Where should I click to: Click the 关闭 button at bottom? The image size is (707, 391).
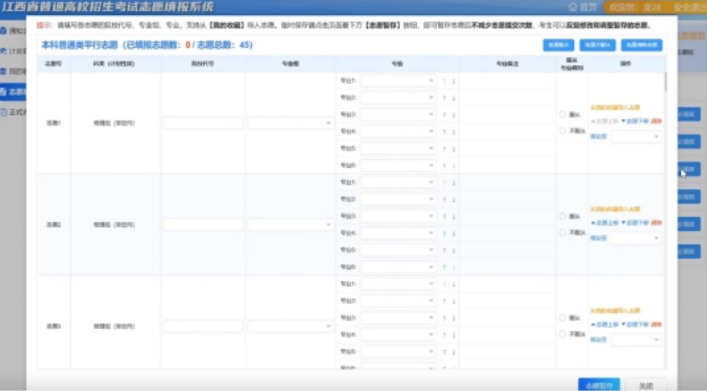tap(646, 385)
